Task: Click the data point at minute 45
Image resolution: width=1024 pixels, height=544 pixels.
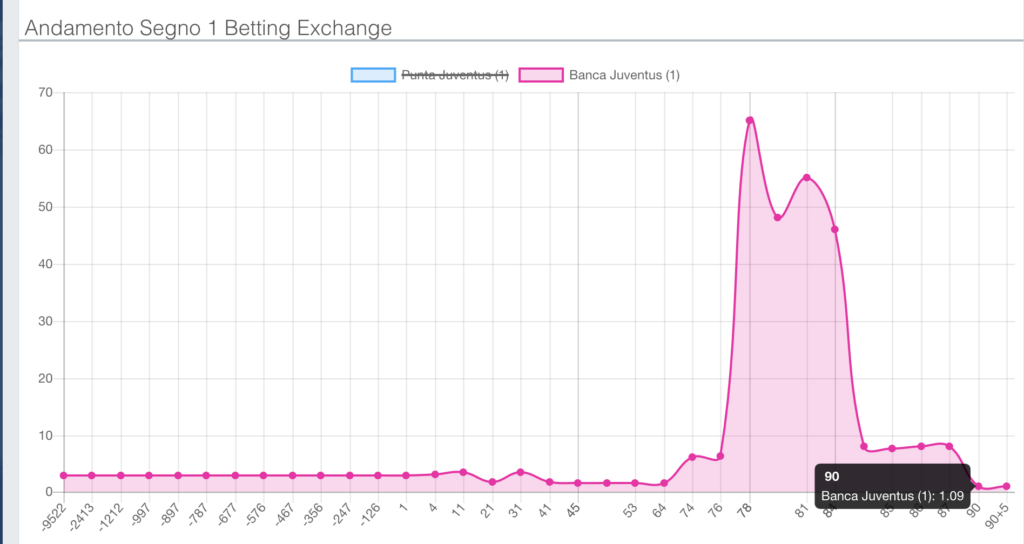Action: [578, 483]
